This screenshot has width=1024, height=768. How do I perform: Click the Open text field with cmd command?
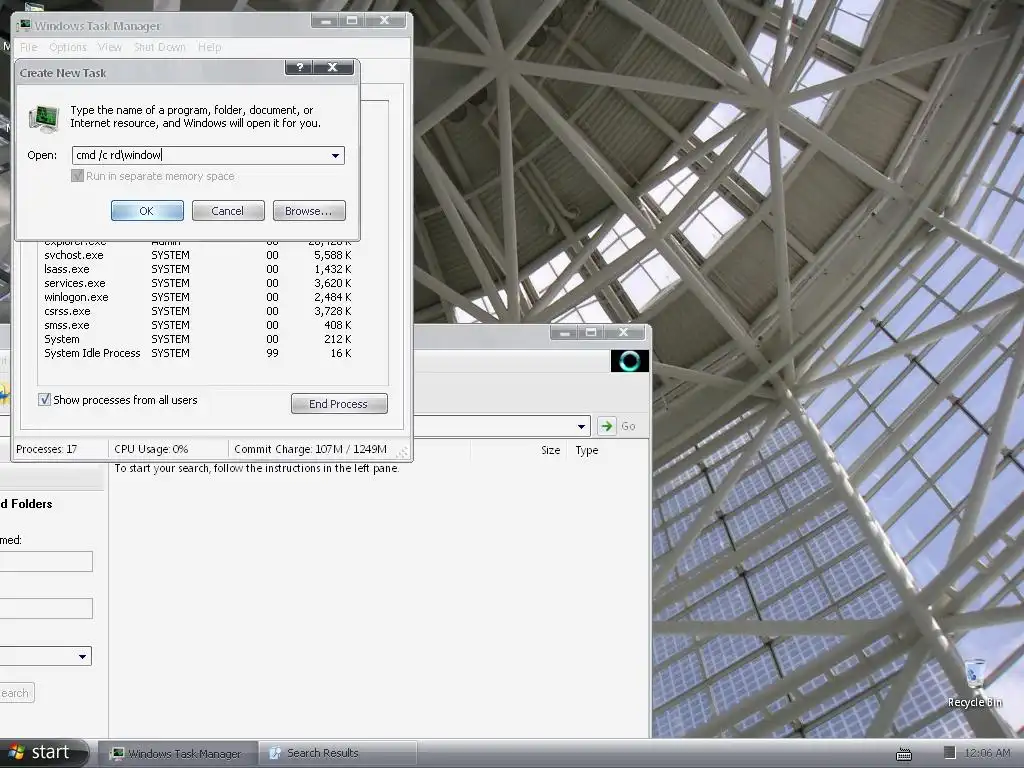[208, 155]
